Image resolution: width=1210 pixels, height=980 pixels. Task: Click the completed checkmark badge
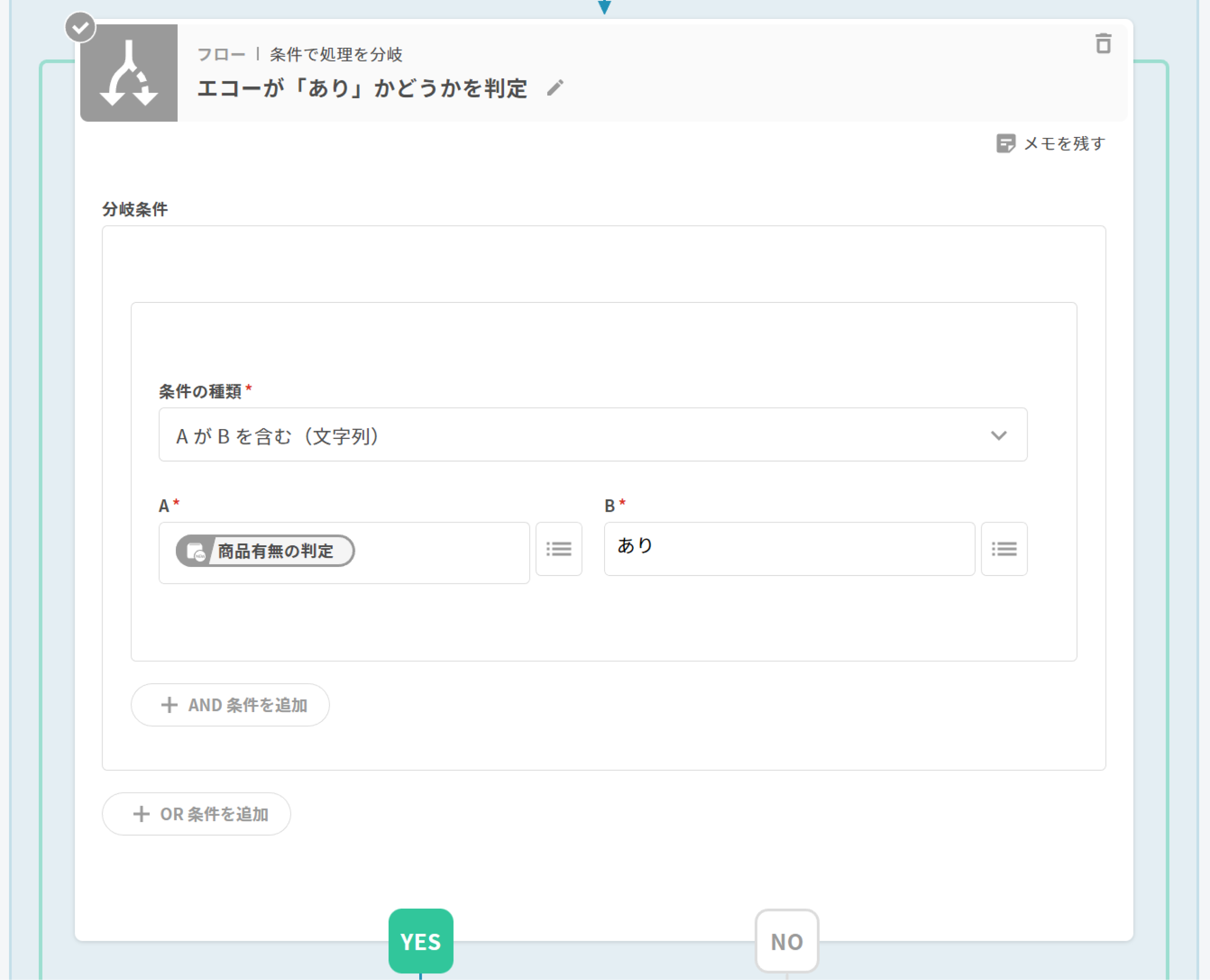click(x=80, y=26)
